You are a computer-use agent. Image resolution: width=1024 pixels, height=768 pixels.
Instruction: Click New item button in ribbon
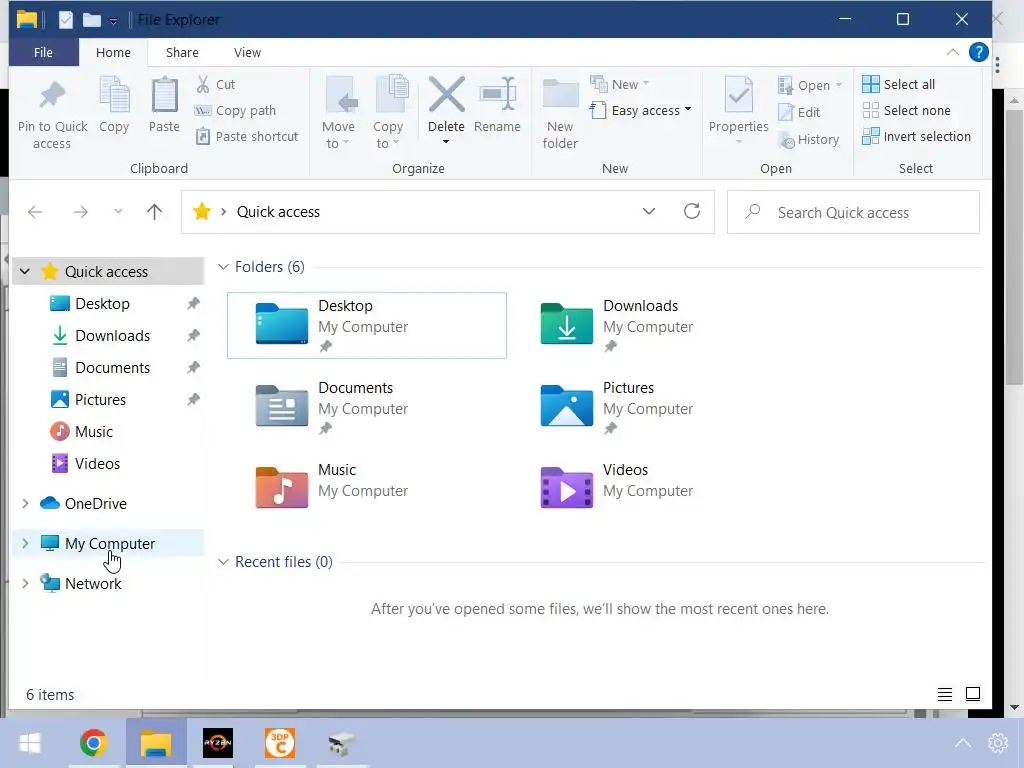[620, 84]
